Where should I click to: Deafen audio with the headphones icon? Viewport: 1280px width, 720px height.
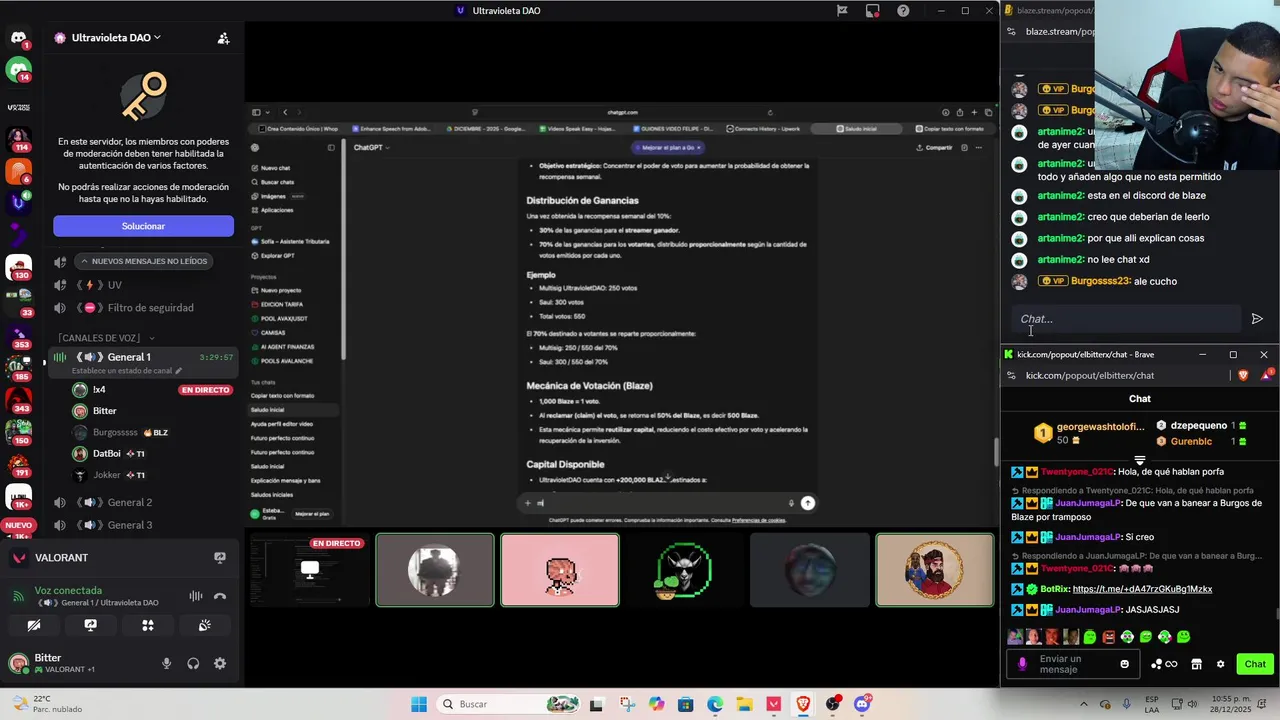193,663
